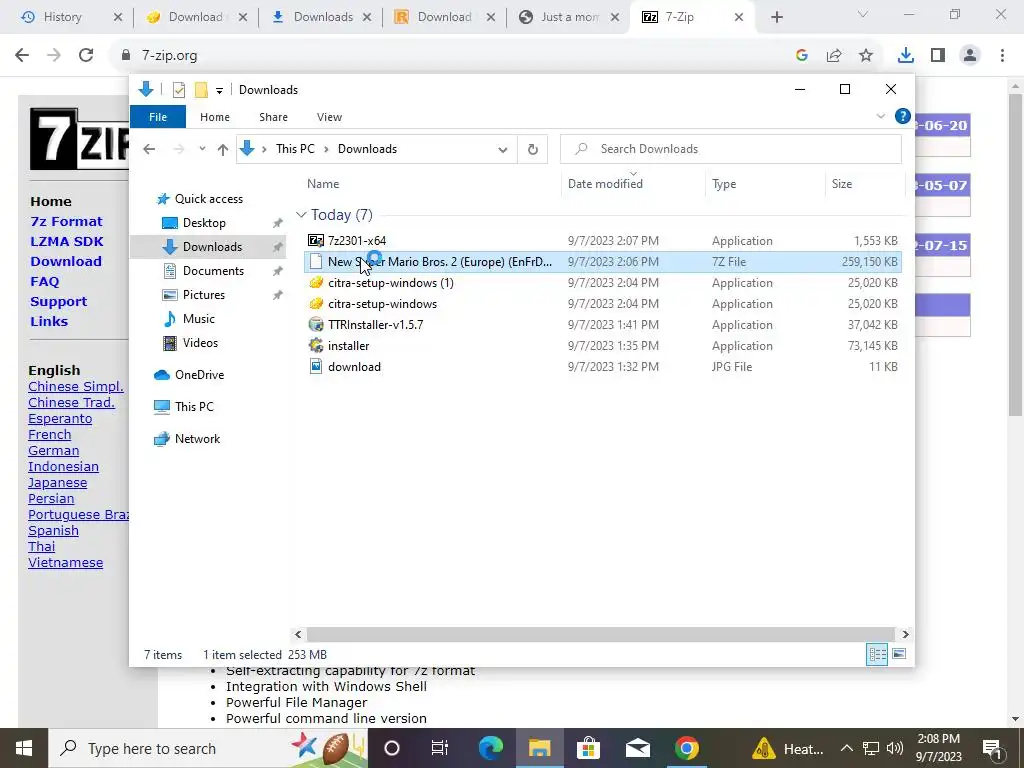
Task: Open Explorer help question mark icon
Action: [x=903, y=116]
